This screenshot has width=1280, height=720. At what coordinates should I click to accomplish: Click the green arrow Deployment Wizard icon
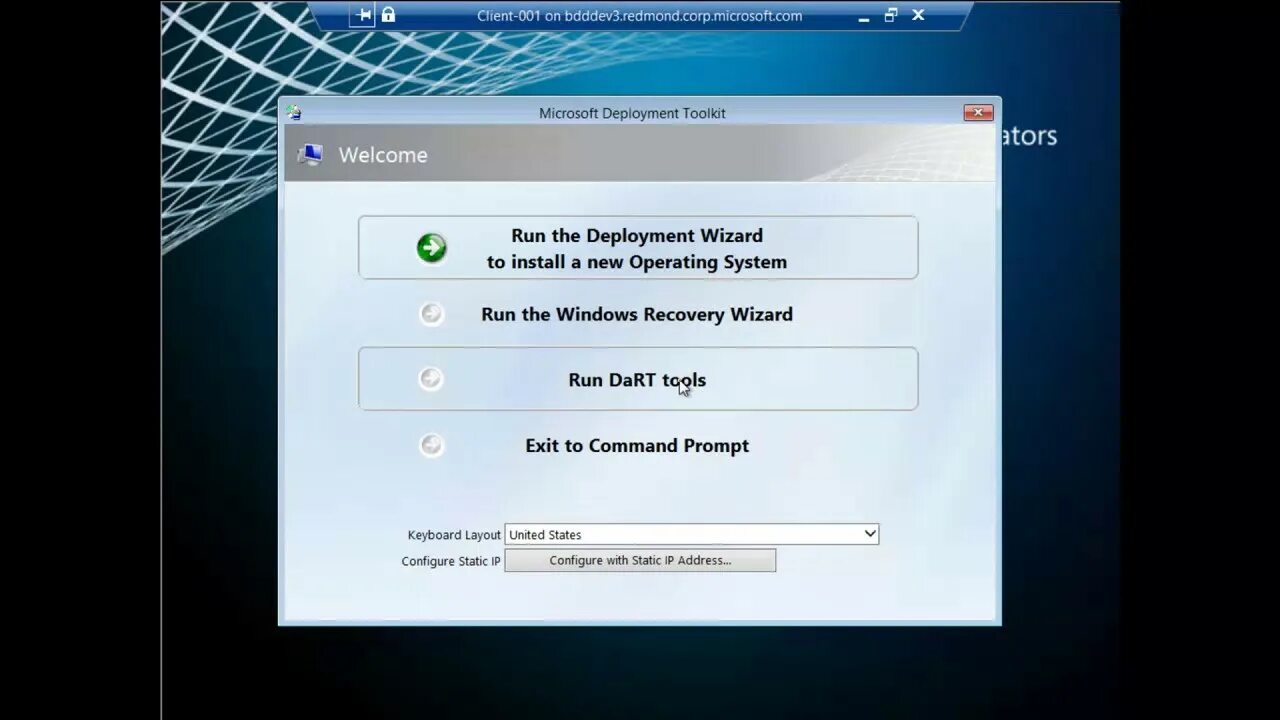point(432,248)
